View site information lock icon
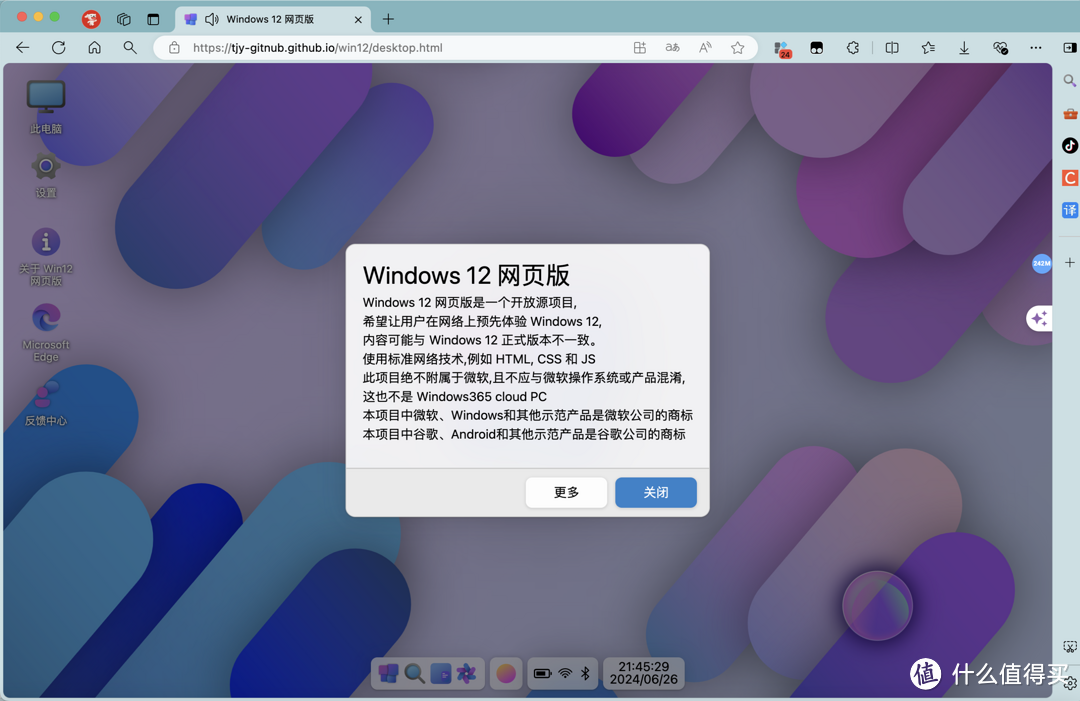The image size is (1080, 701). 174,48
